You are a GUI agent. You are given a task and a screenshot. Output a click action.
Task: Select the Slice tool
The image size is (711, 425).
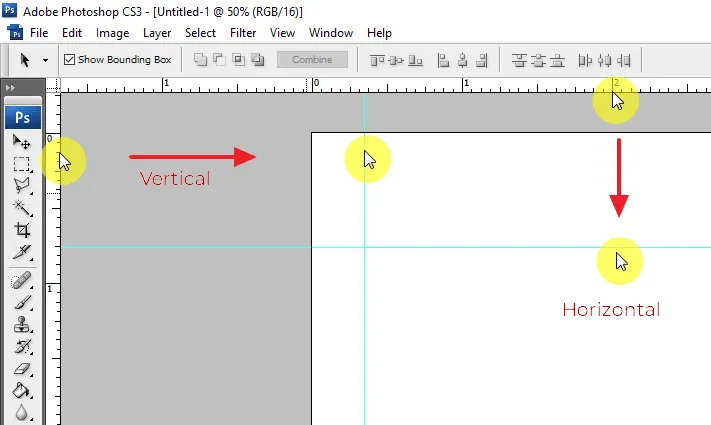point(21,252)
